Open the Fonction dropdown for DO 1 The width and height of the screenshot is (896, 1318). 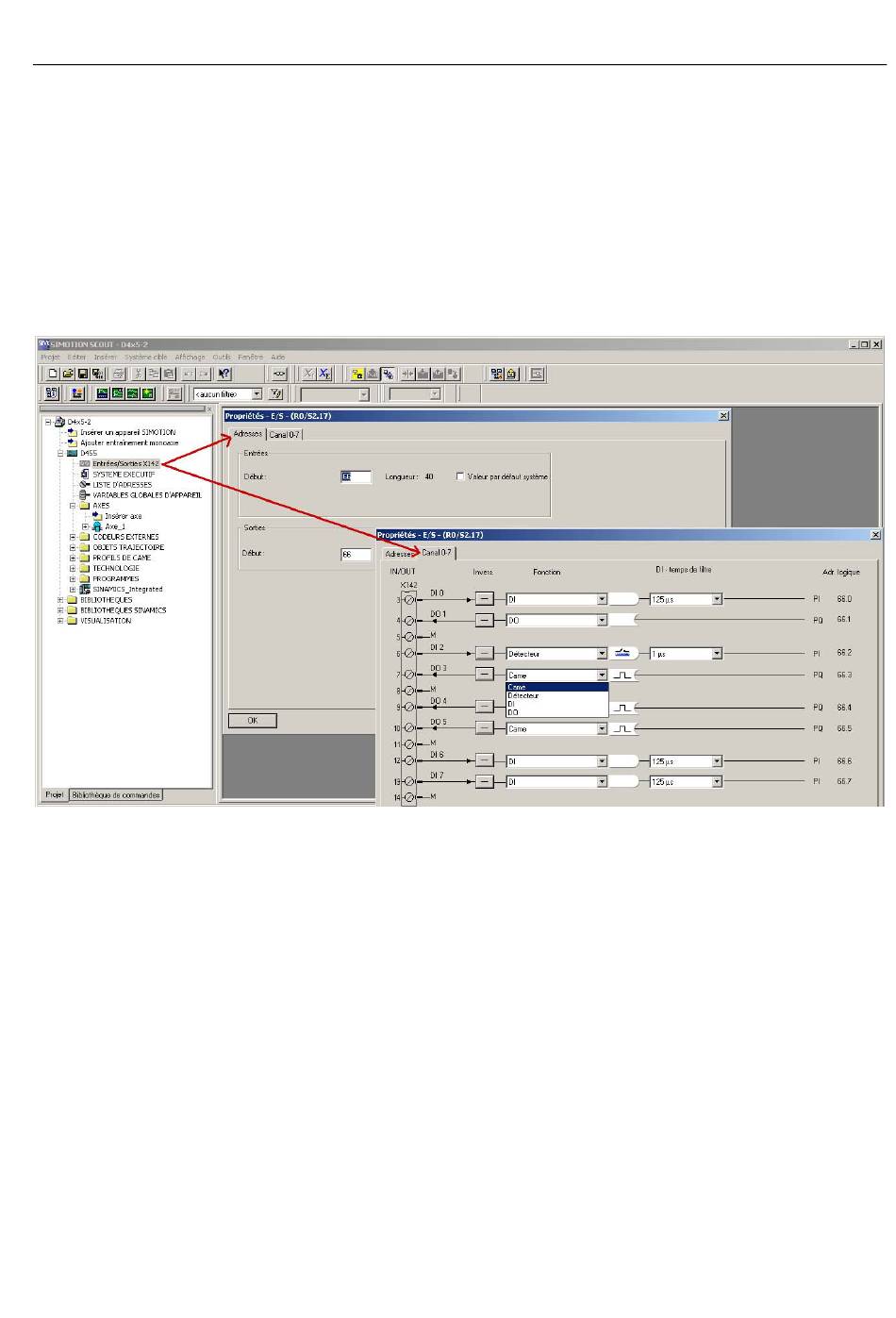point(602,620)
